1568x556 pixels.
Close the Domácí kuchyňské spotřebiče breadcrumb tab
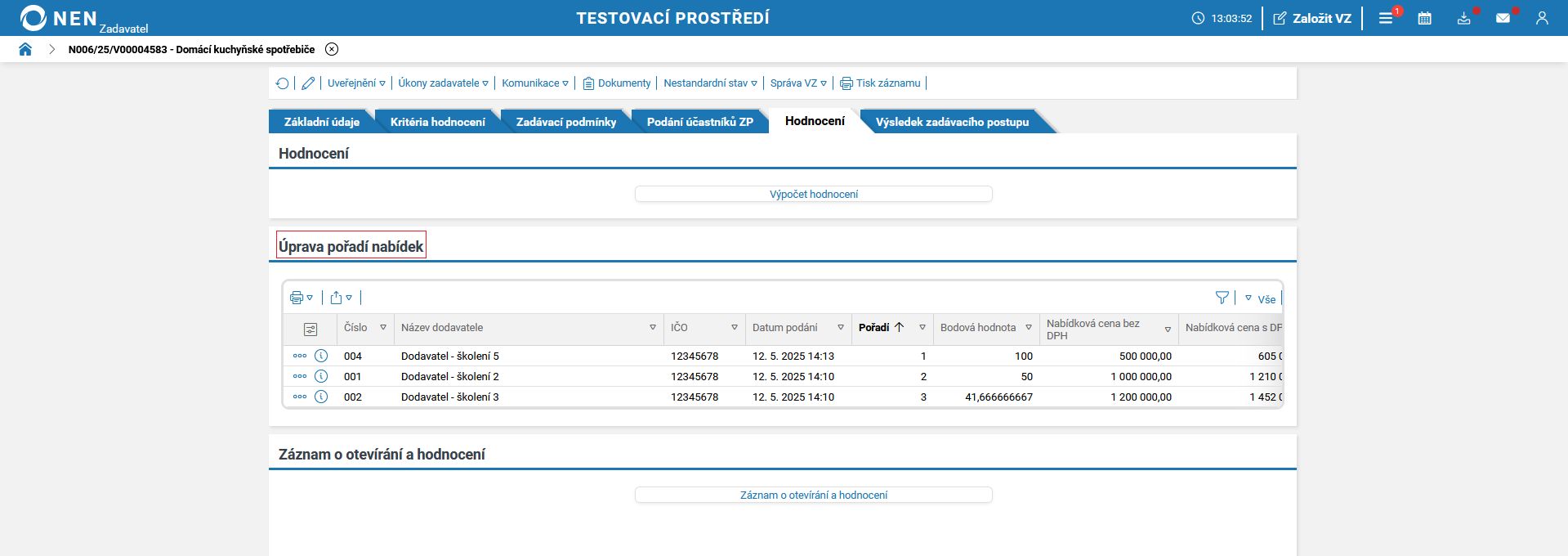(x=332, y=49)
